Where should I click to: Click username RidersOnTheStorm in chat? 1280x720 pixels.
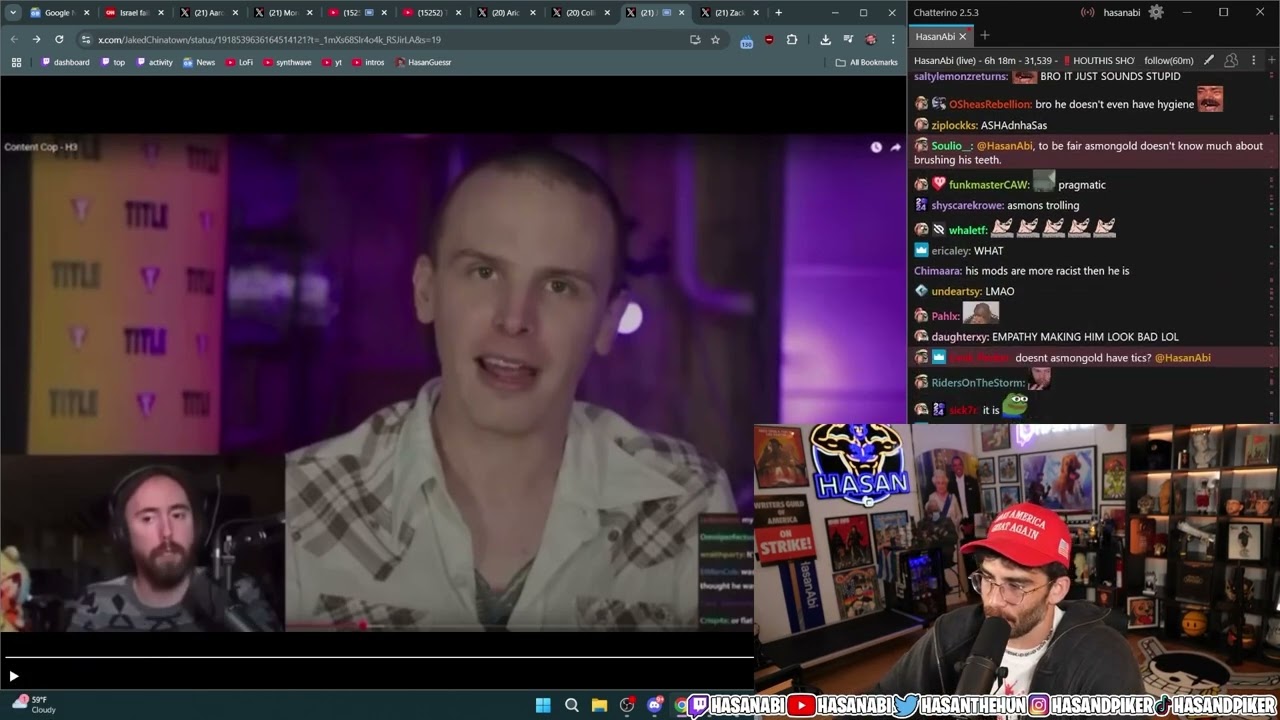[977, 383]
